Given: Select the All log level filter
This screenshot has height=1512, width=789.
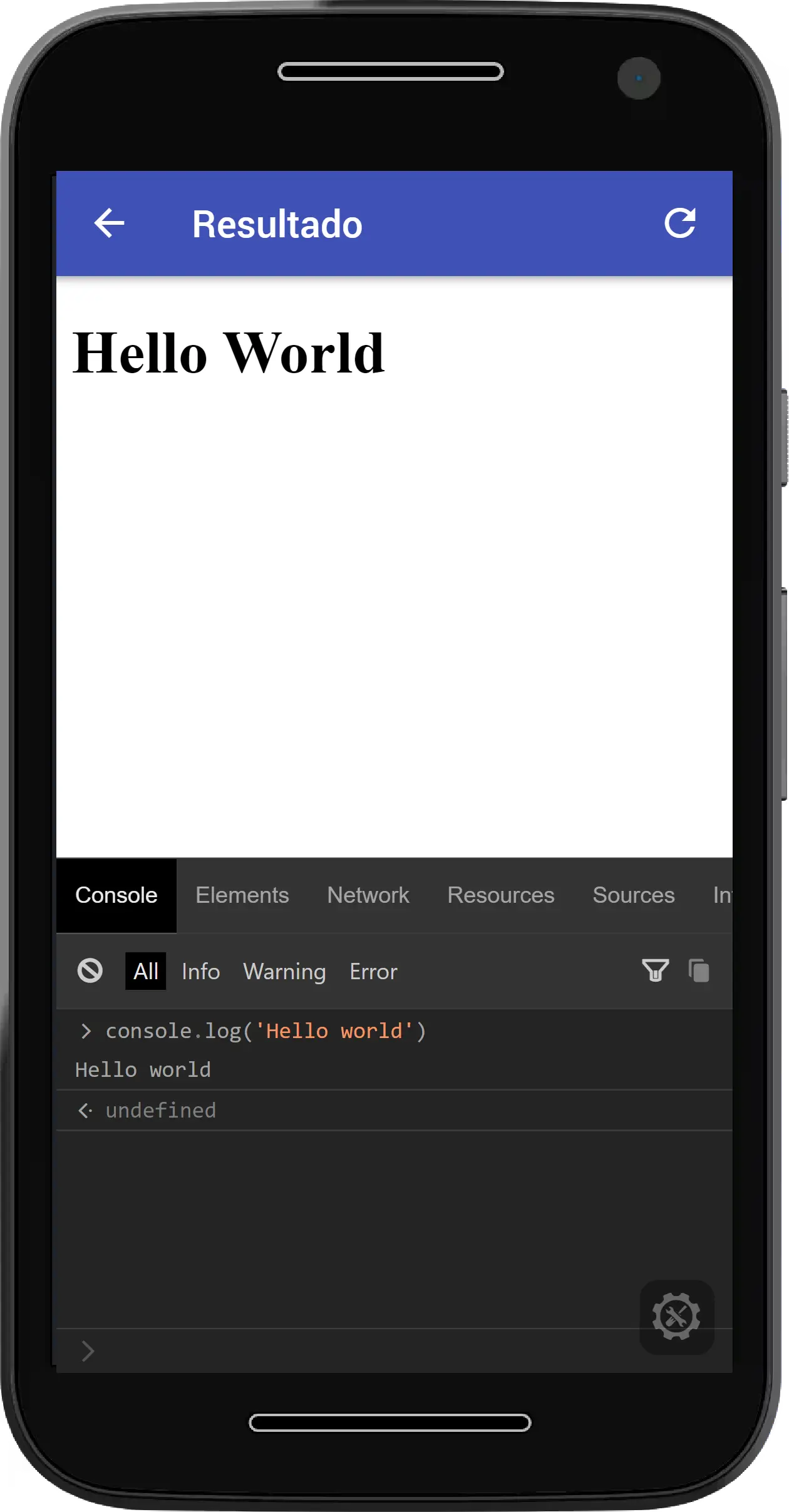Looking at the screenshot, I should 145,972.
